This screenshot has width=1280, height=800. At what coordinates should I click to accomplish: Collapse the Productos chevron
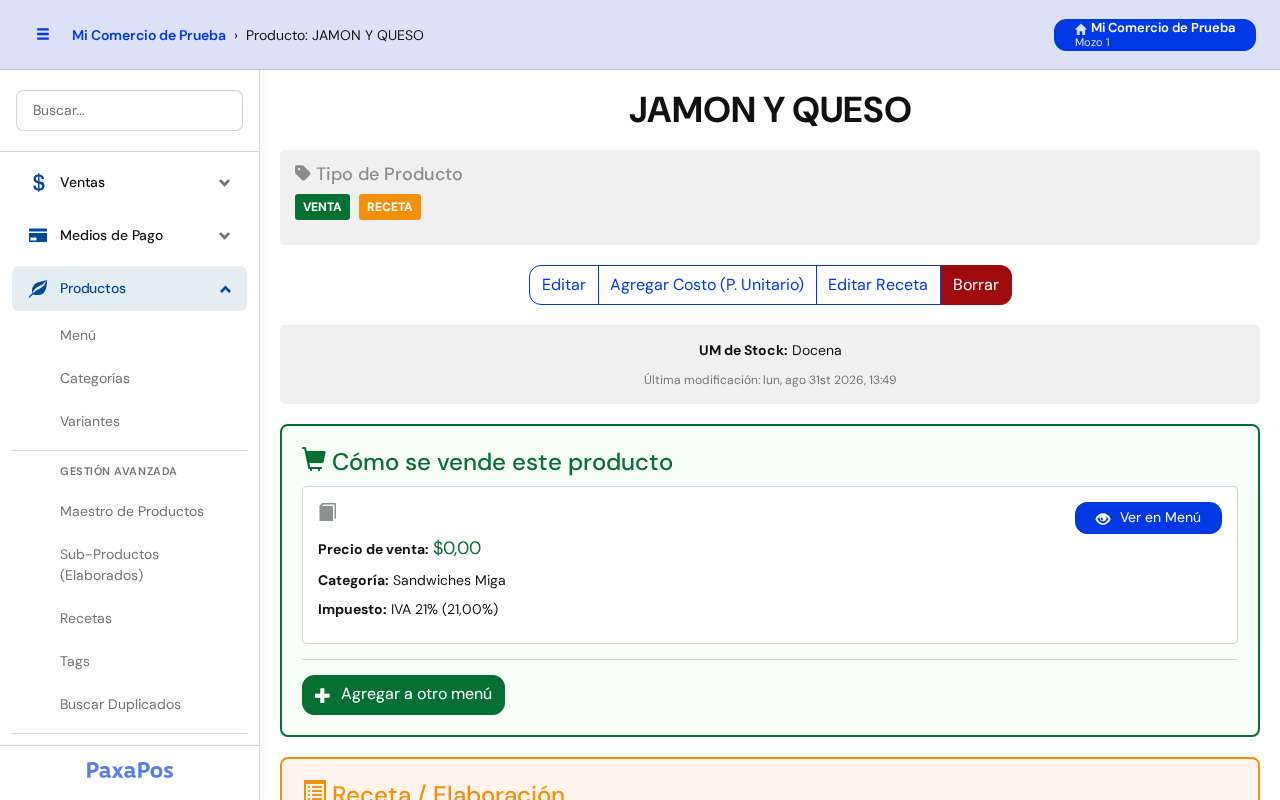click(x=225, y=288)
